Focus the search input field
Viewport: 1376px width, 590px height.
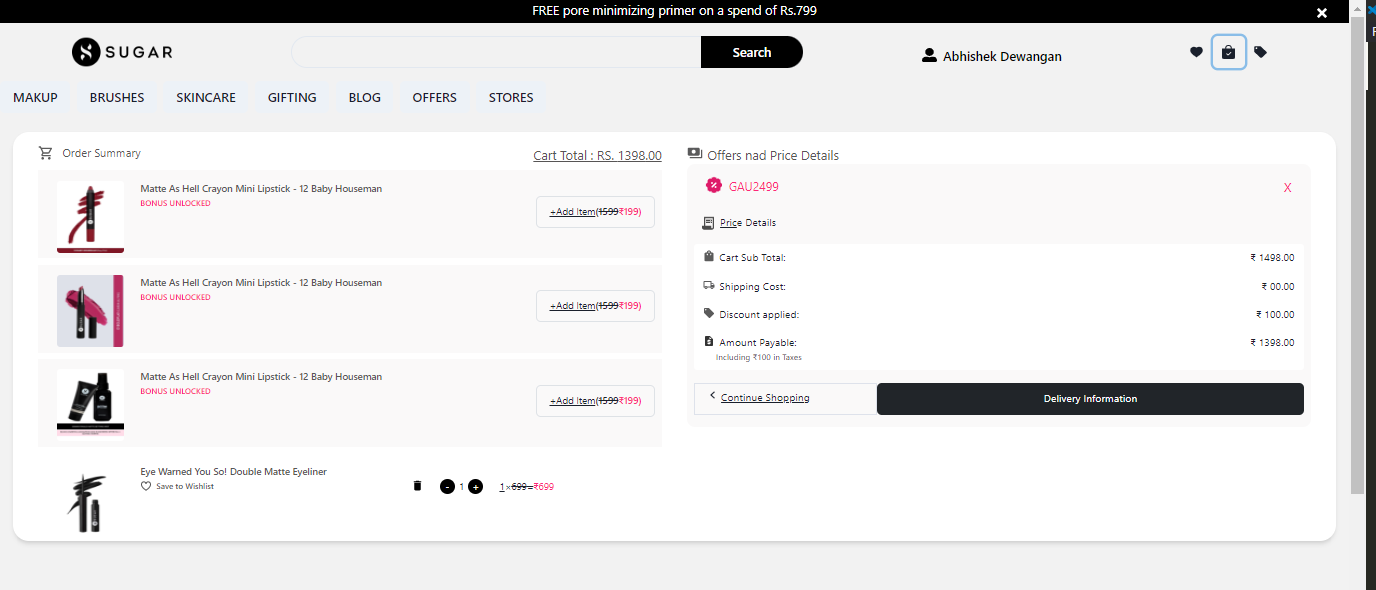click(x=496, y=52)
